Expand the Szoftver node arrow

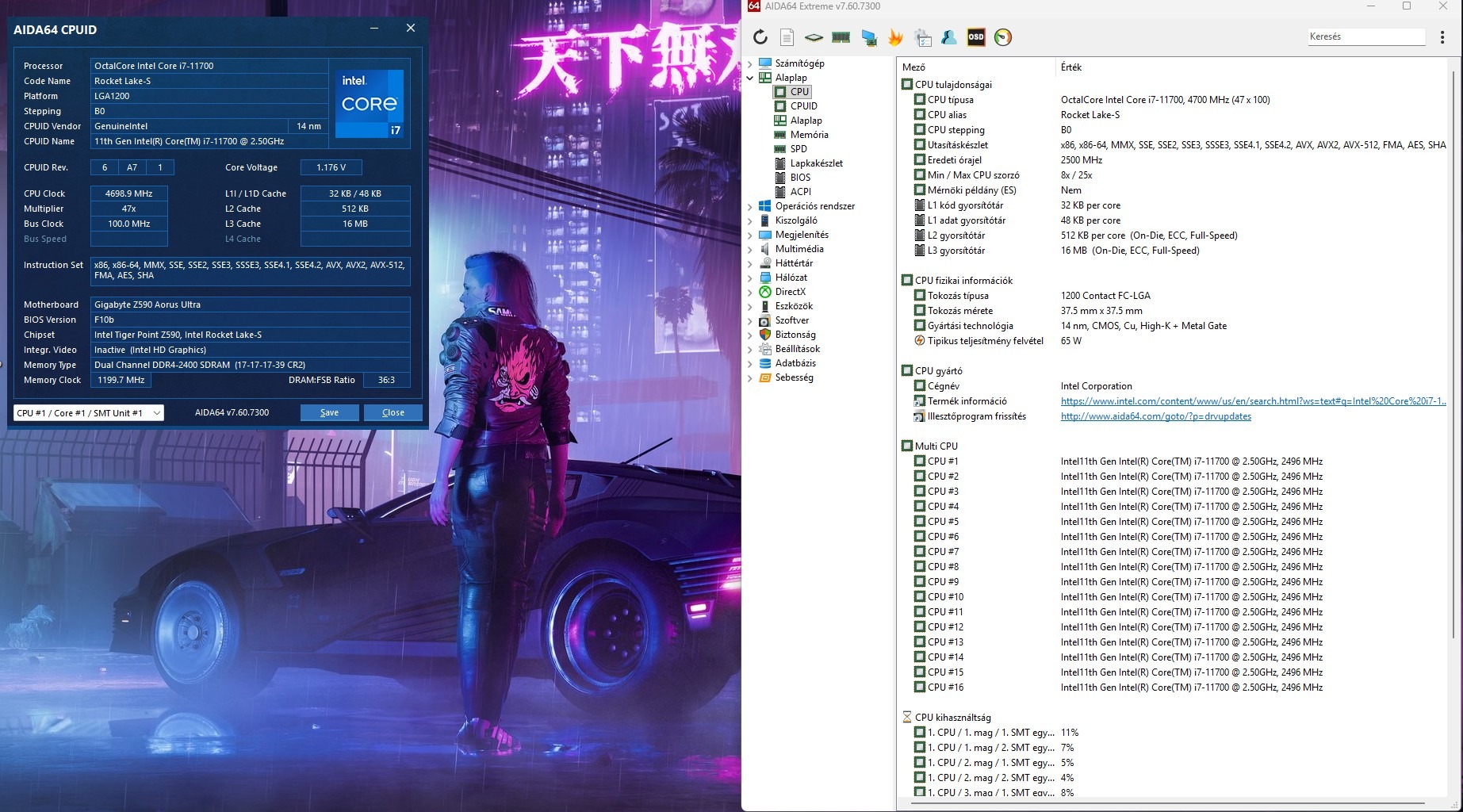pyautogui.click(x=750, y=320)
